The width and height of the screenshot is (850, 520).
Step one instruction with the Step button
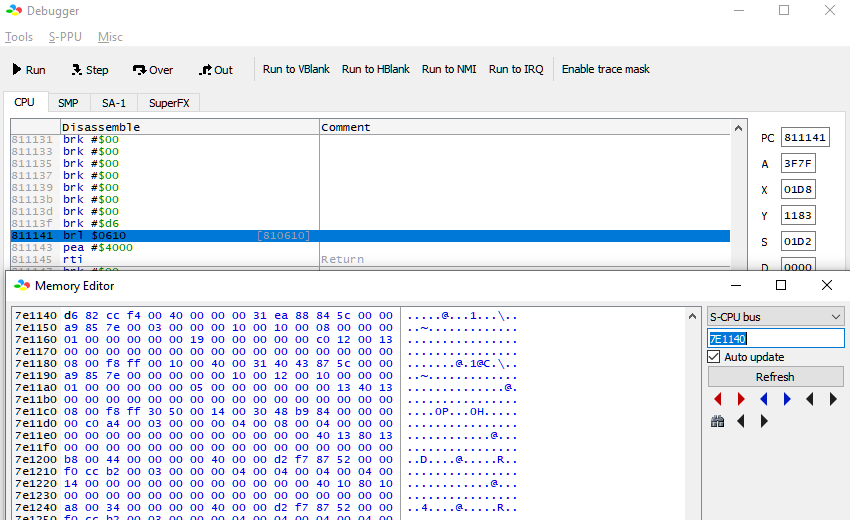[x=90, y=69]
